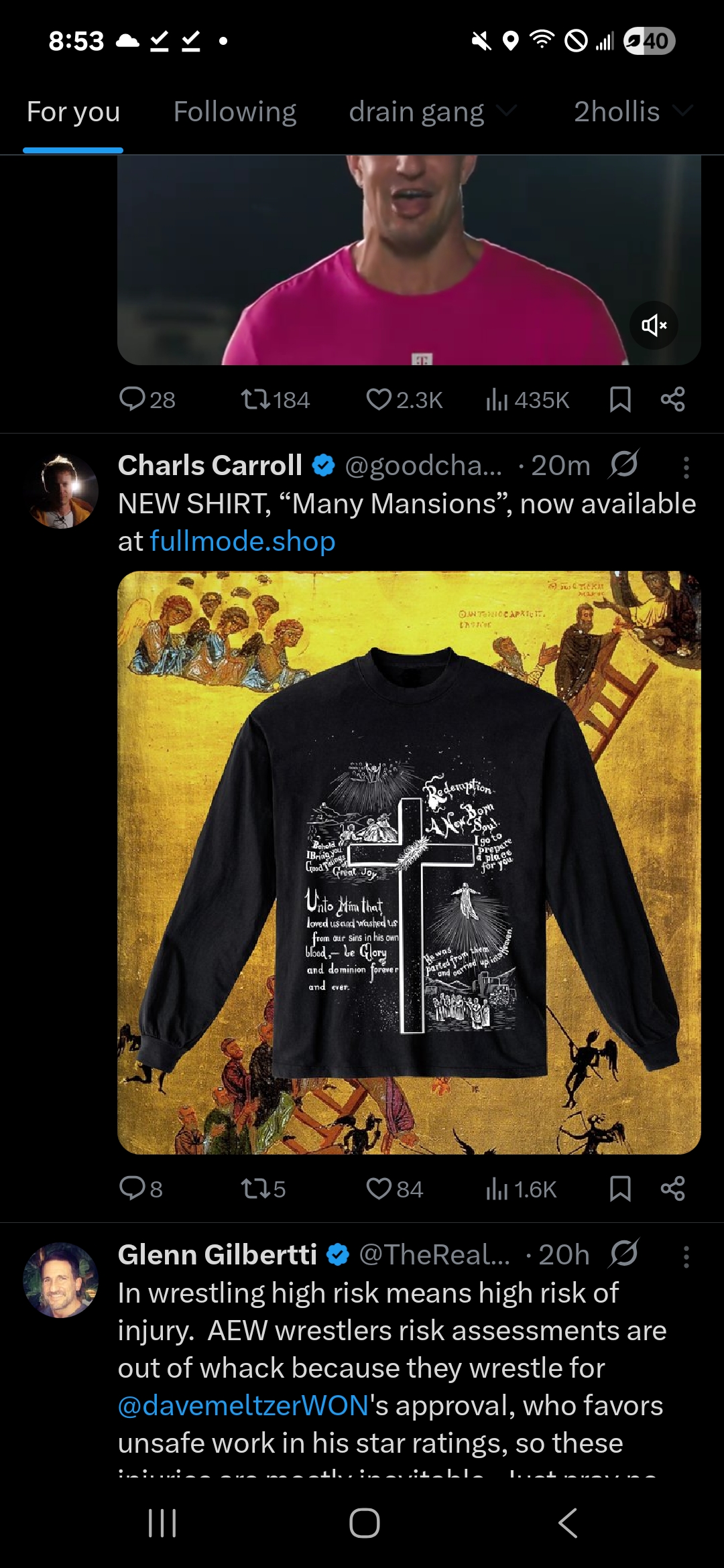Image resolution: width=724 pixels, height=1568 pixels.
Task: Open more options for Glenn Gilbertti post
Action: (x=686, y=1256)
